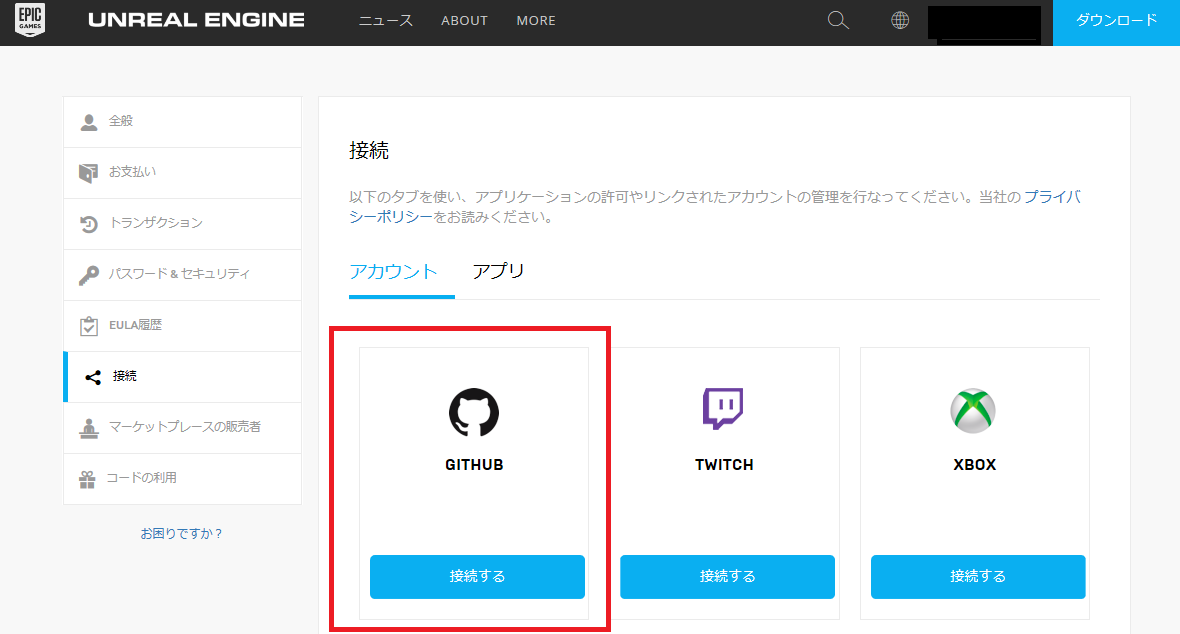Open コードの利用 in the sidebar
This screenshot has width=1180, height=634.
[x=183, y=478]
